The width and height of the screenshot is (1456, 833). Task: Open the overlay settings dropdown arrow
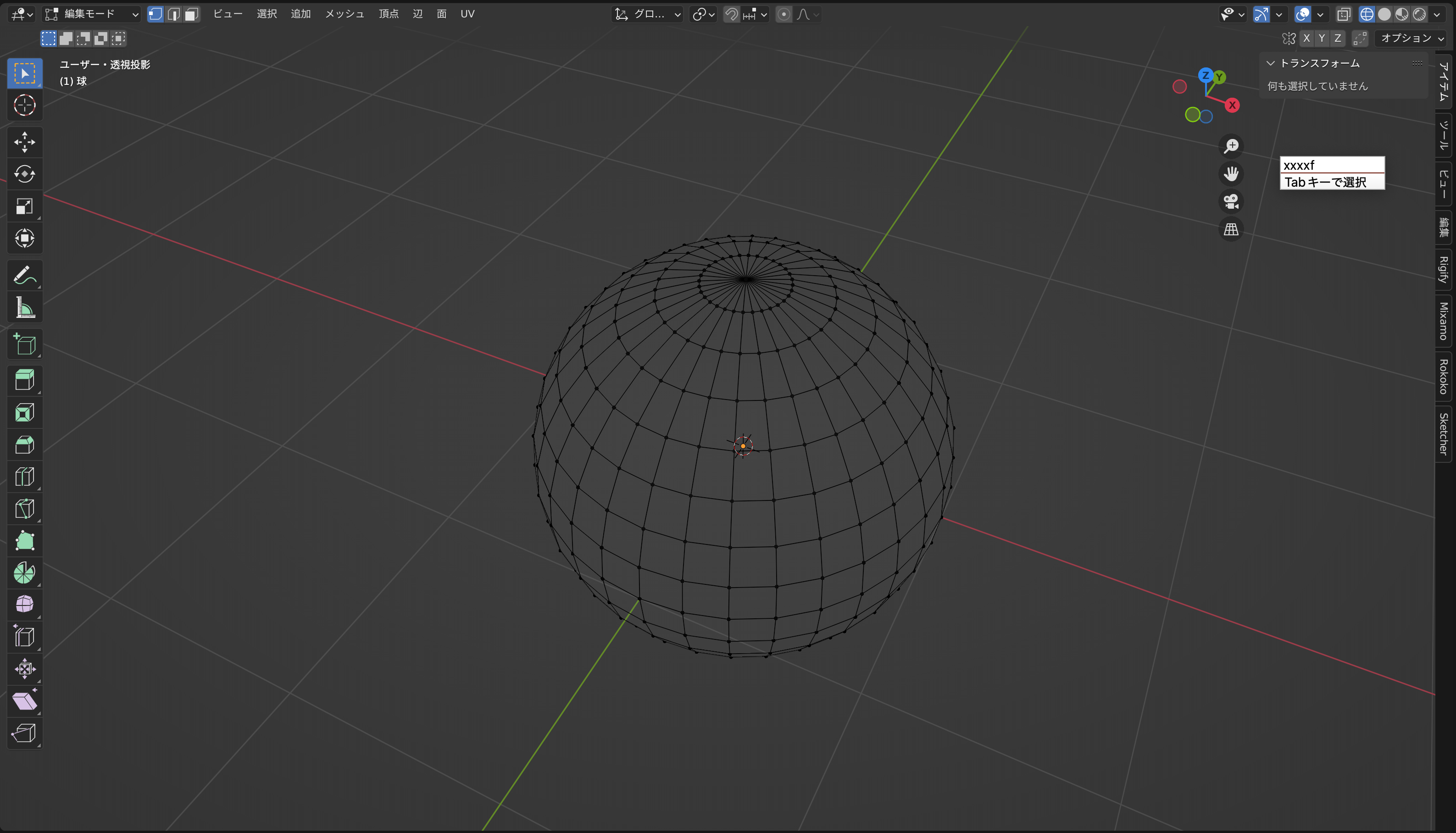pos(1320,14)
